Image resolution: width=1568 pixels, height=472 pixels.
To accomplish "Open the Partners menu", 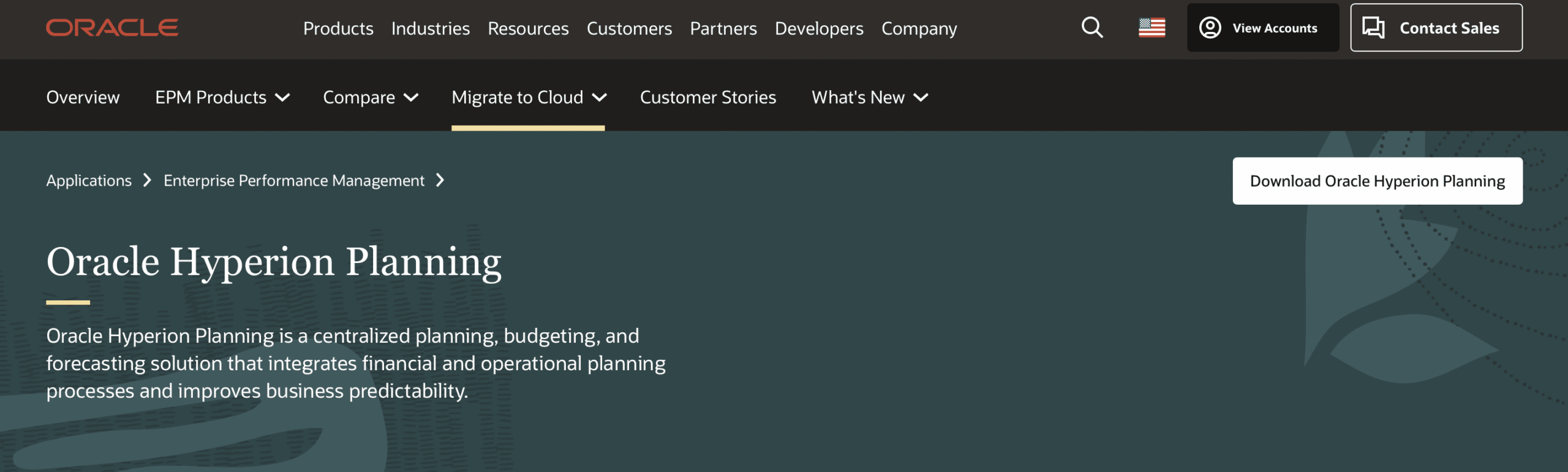I will tap(723, 28).
